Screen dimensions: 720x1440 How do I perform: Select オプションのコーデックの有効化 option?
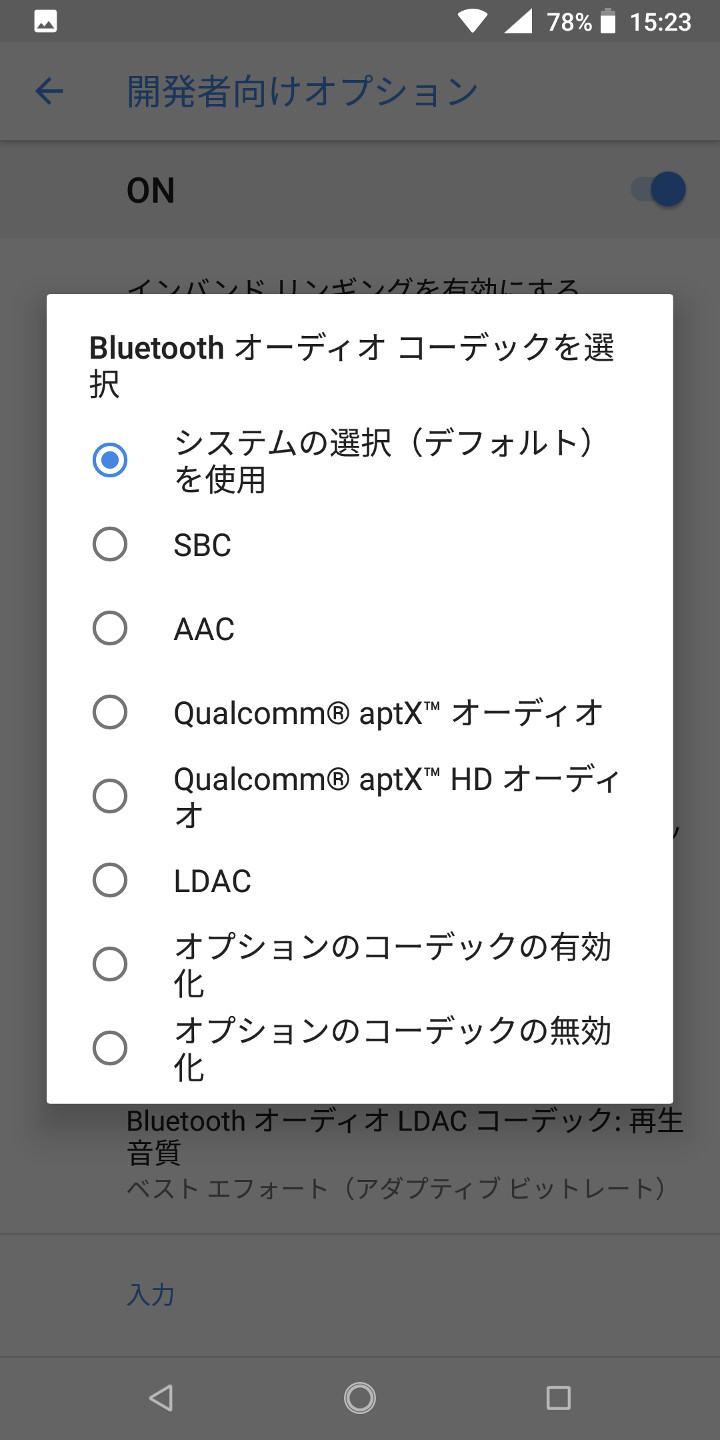click(110, 965)
